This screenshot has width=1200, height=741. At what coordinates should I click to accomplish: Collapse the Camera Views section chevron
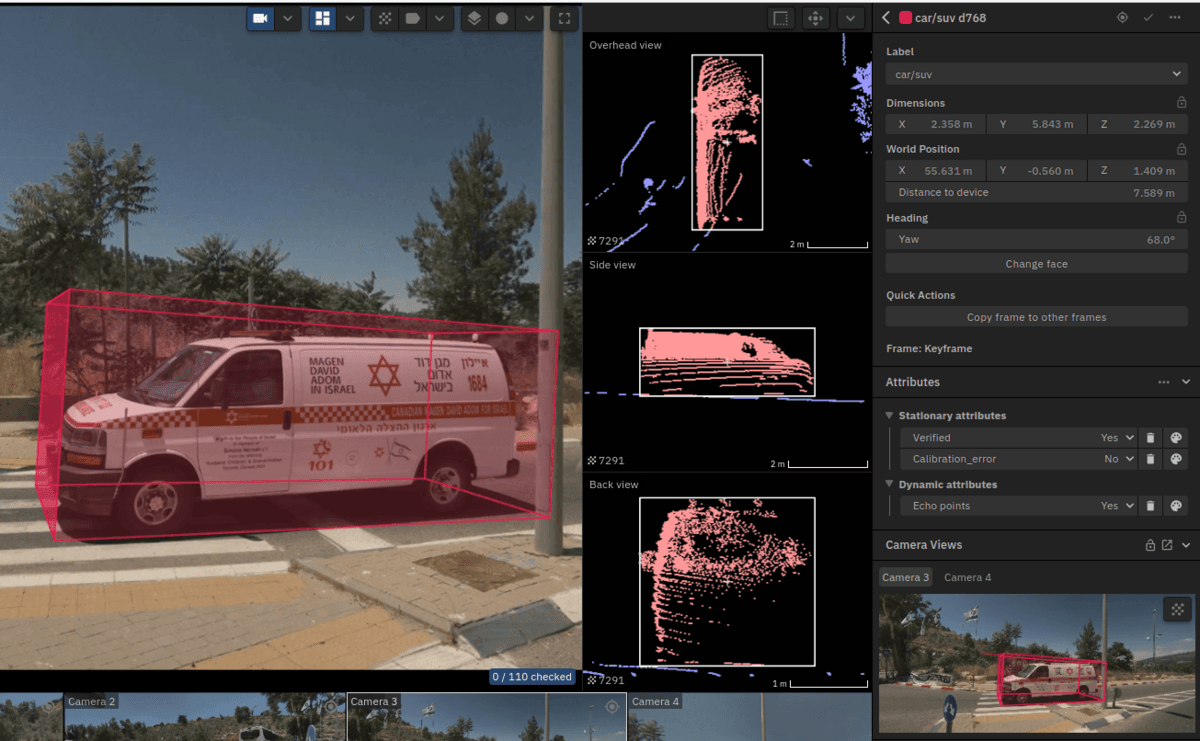[1186, 545]
